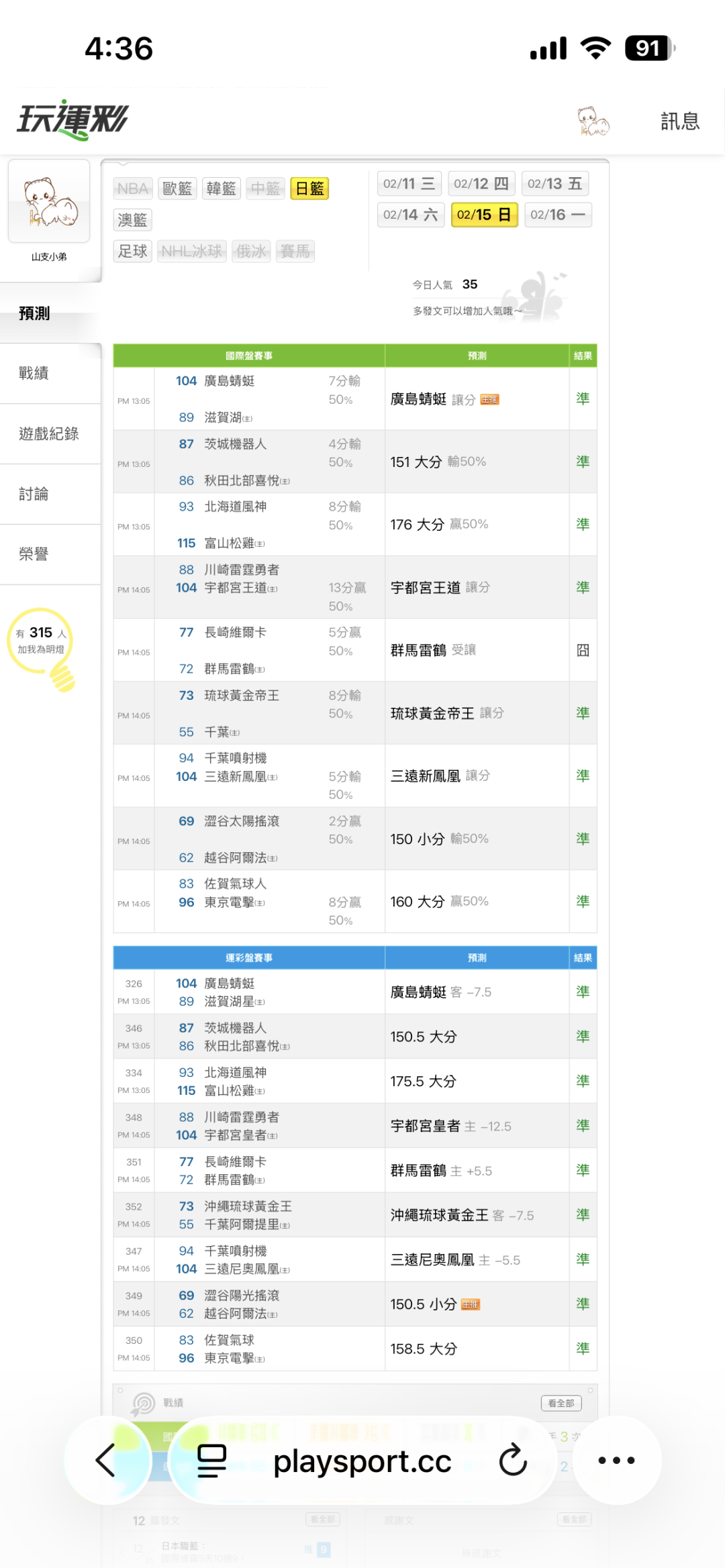Tap the 151 大分 prediction
This screenshot has height=1568, width=725.
click(438, 462)
